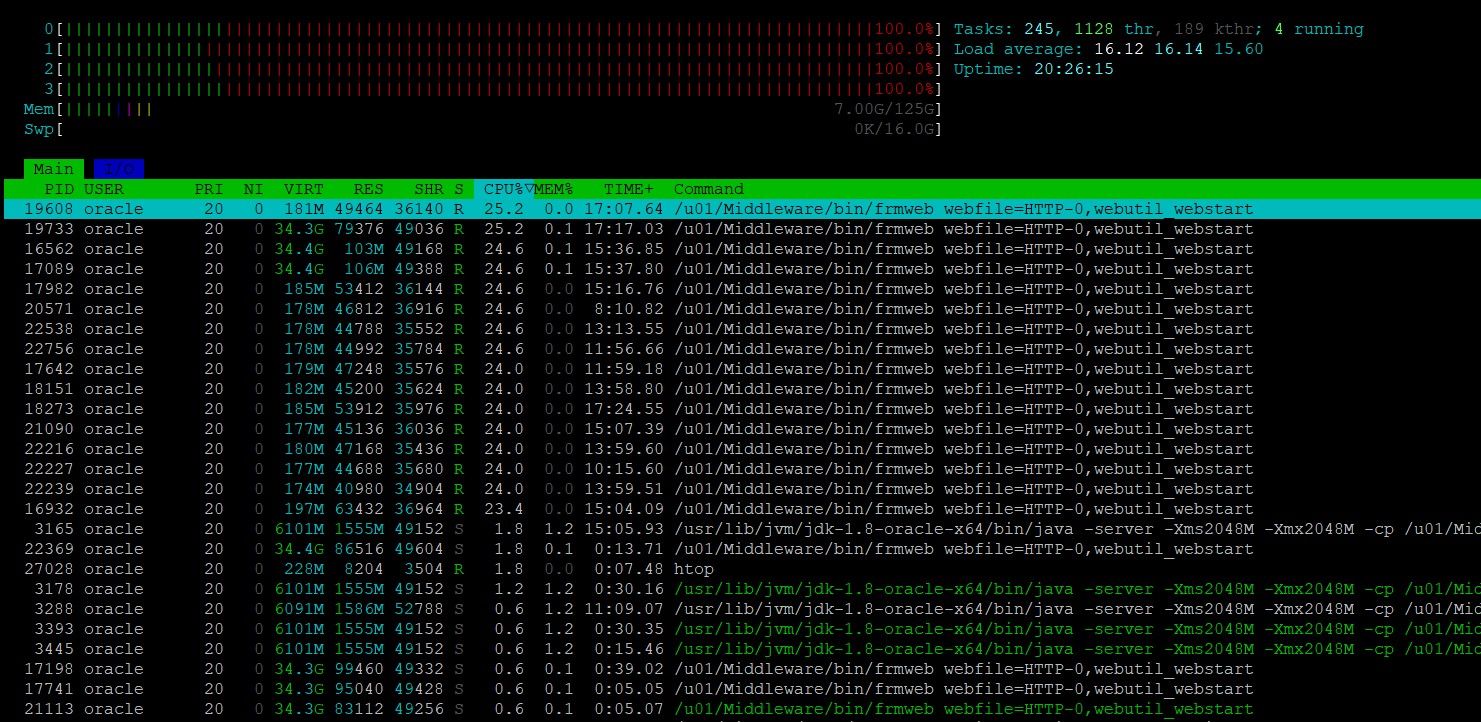The height and width of the screenshot is (722, 1481).
Task: Sort by VIRT column header
Action: click(304, 189)
